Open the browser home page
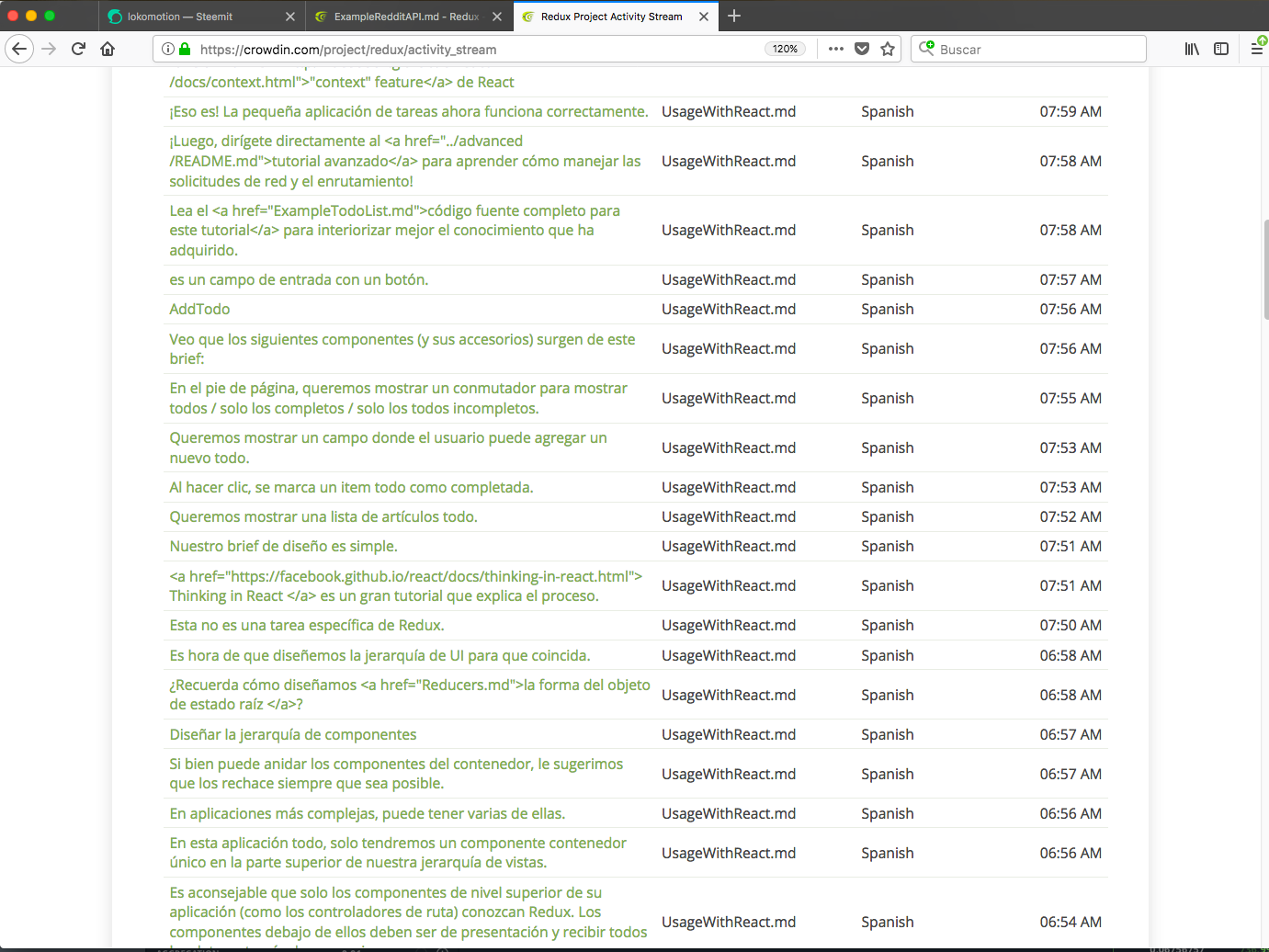This screenshot has height=952, width=1269. click(x=108, y=49)
